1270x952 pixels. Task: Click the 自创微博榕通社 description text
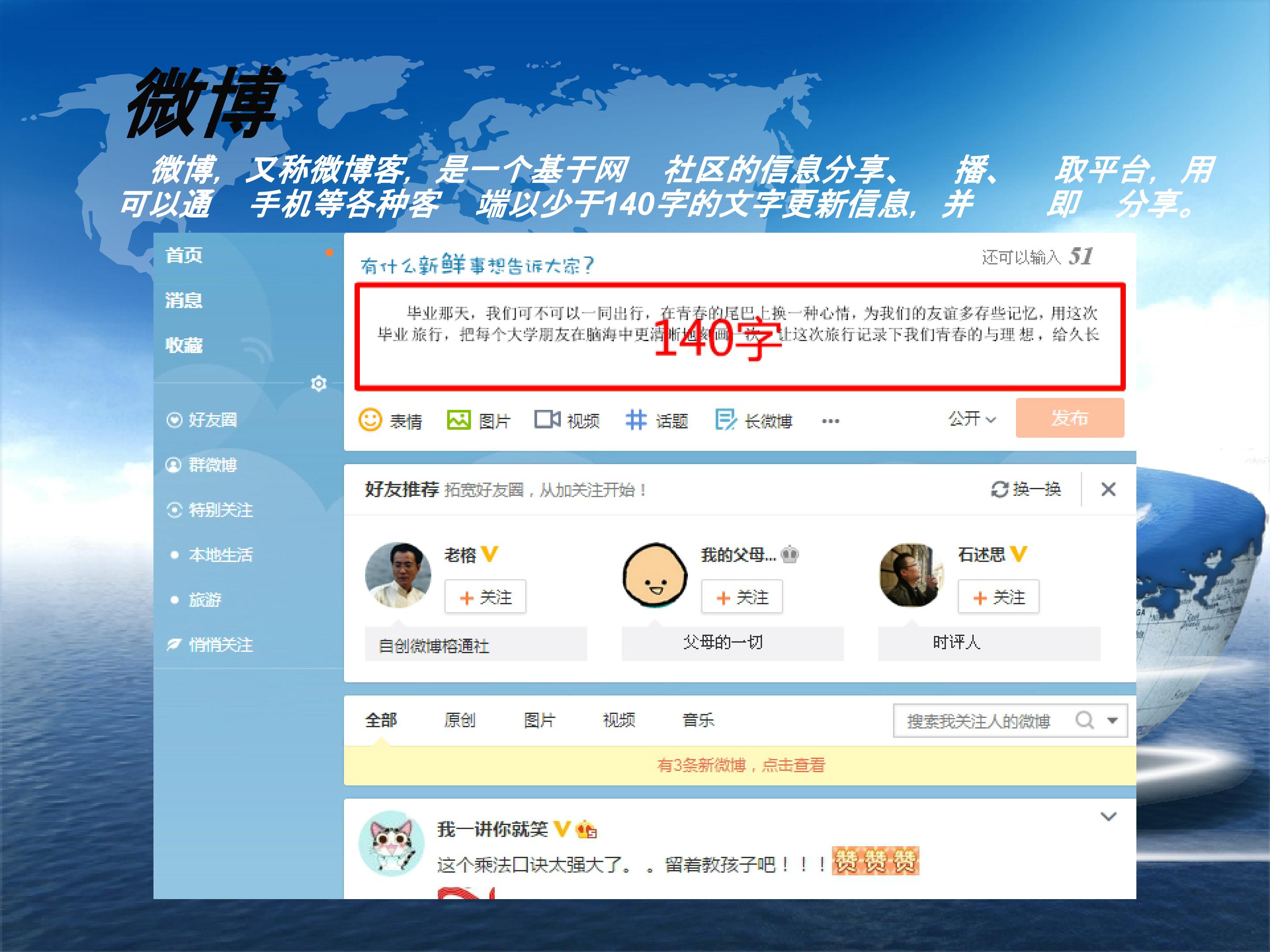click(x=434, y=646)
